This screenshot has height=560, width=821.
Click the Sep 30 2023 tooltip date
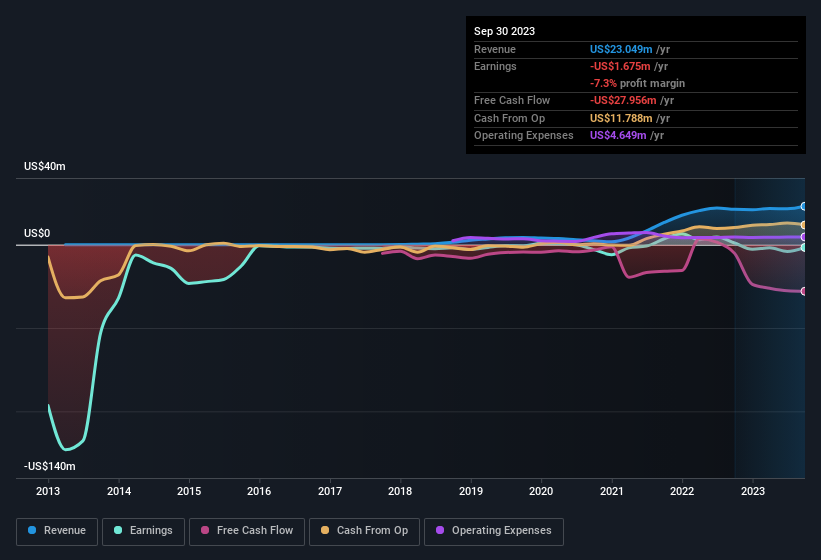pyautogui.click(x=504, y=31)
